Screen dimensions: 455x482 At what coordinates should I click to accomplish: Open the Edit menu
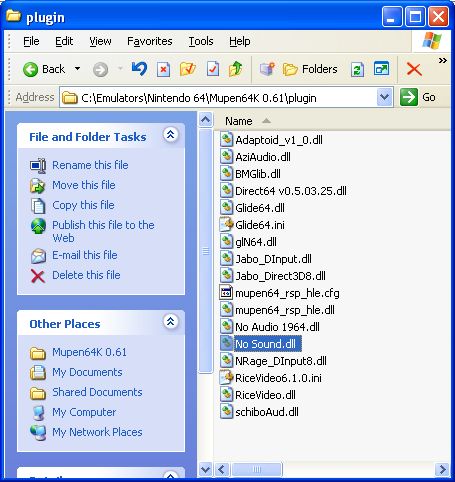tap(64, 41)
